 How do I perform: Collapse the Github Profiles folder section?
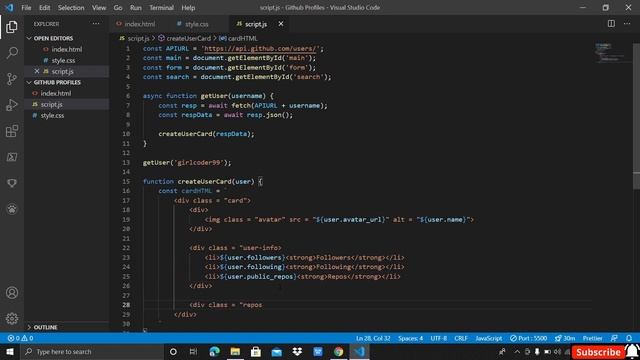pyautogui.click(x=57, y=82)
